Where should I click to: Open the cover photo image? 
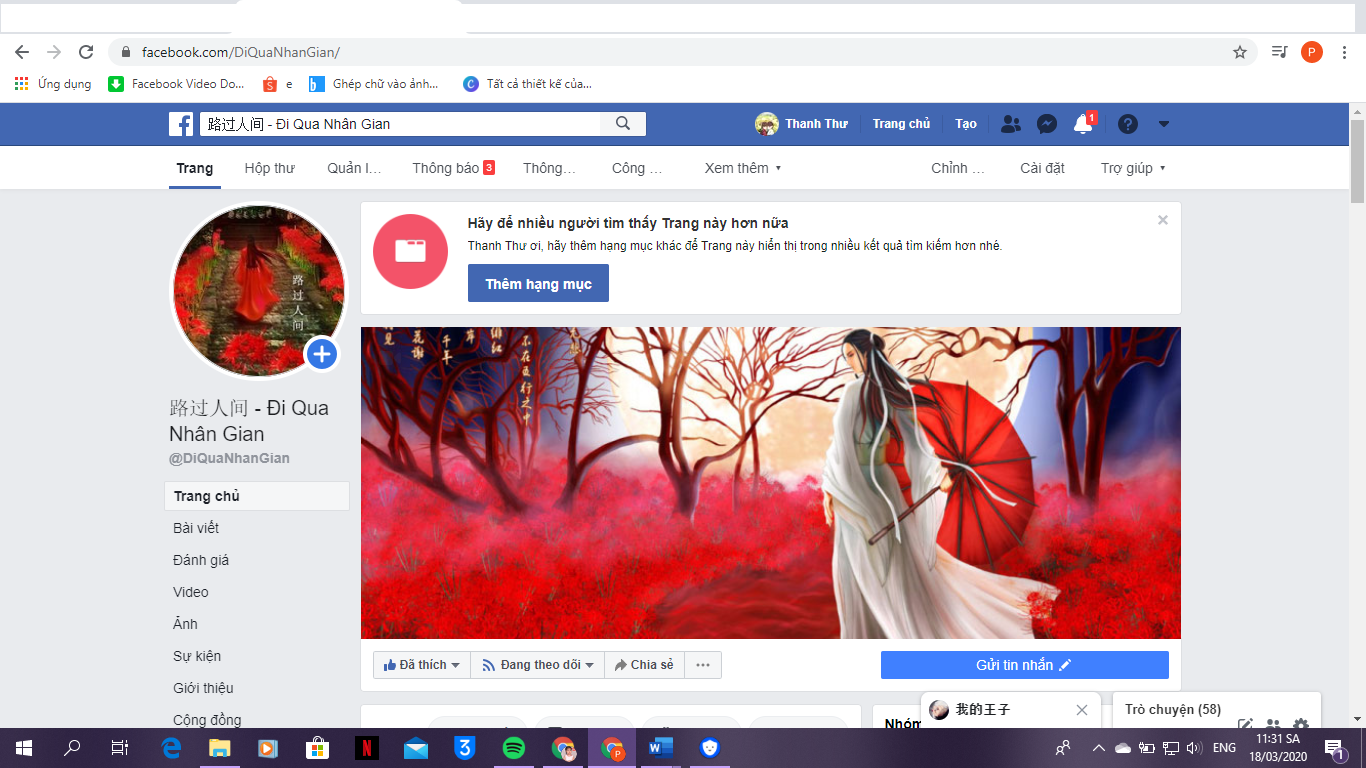pyautogui.click(x=771, y=483)
